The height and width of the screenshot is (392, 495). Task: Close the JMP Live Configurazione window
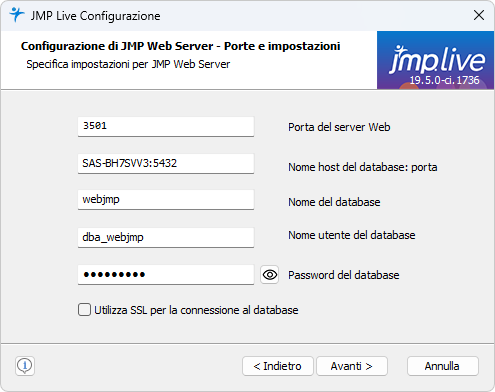pos(479,15)
